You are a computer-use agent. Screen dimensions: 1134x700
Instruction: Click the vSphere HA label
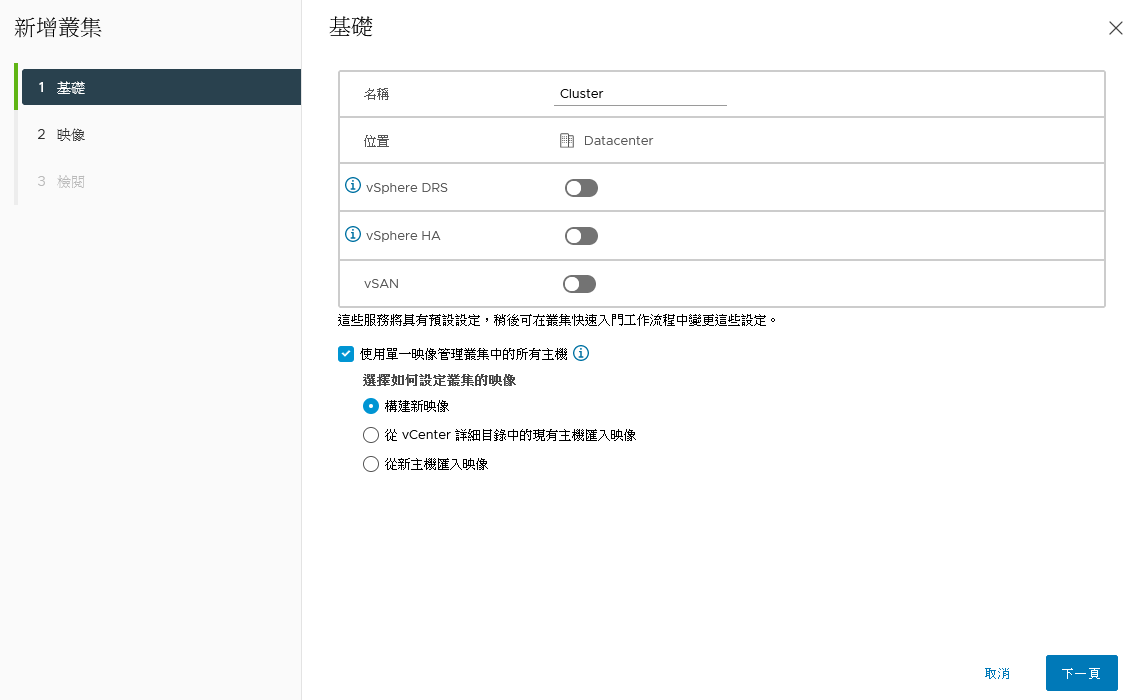403,235
